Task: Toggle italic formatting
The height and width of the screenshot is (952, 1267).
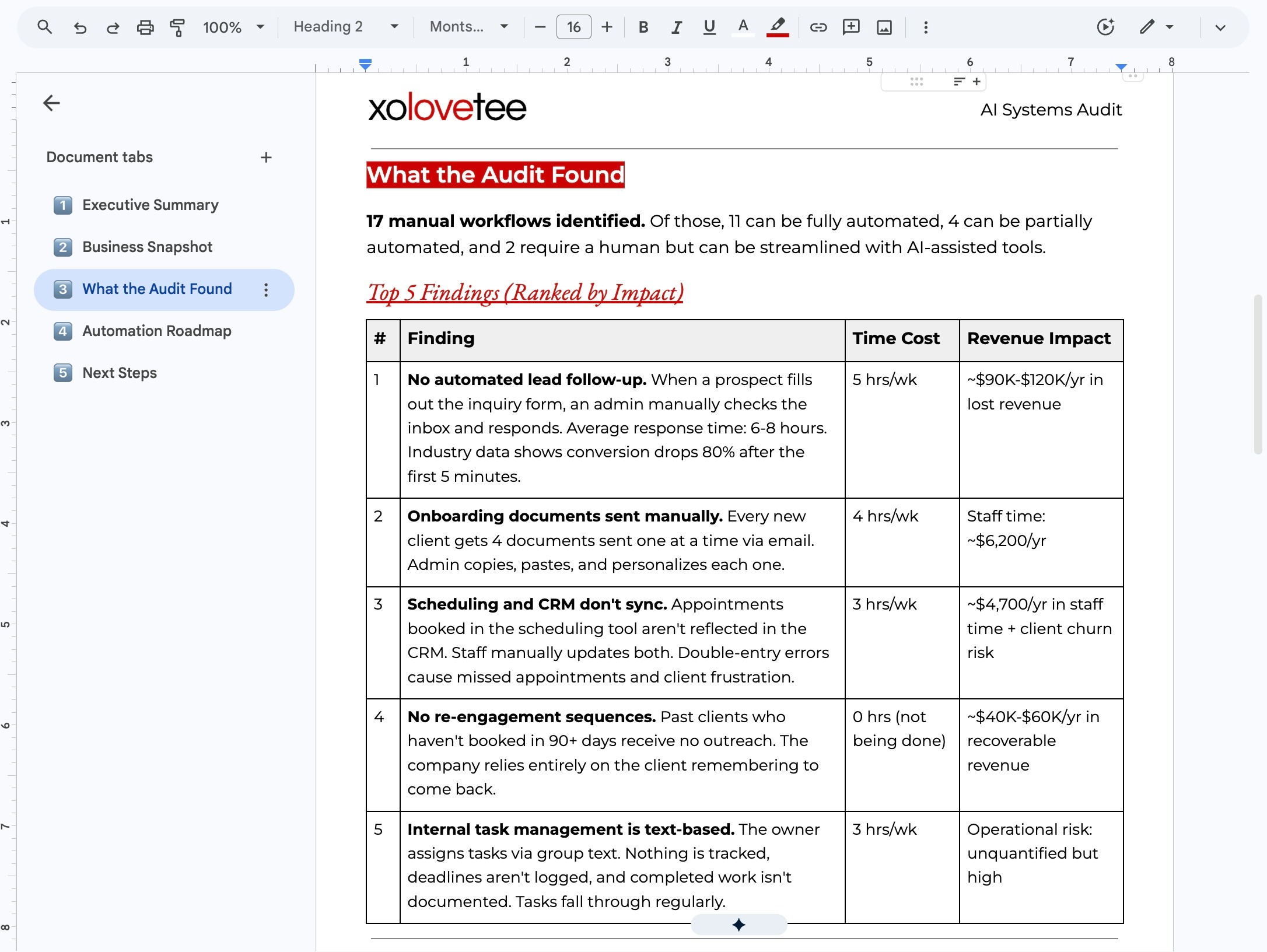Action: [677, 27]
